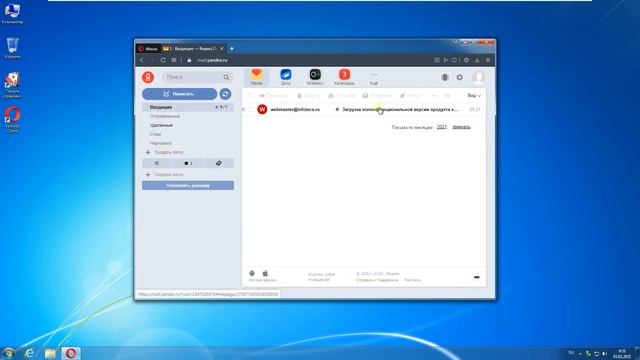Take a snapshot with camera icon
640x360 pixels.
click(x=437, y=60)
